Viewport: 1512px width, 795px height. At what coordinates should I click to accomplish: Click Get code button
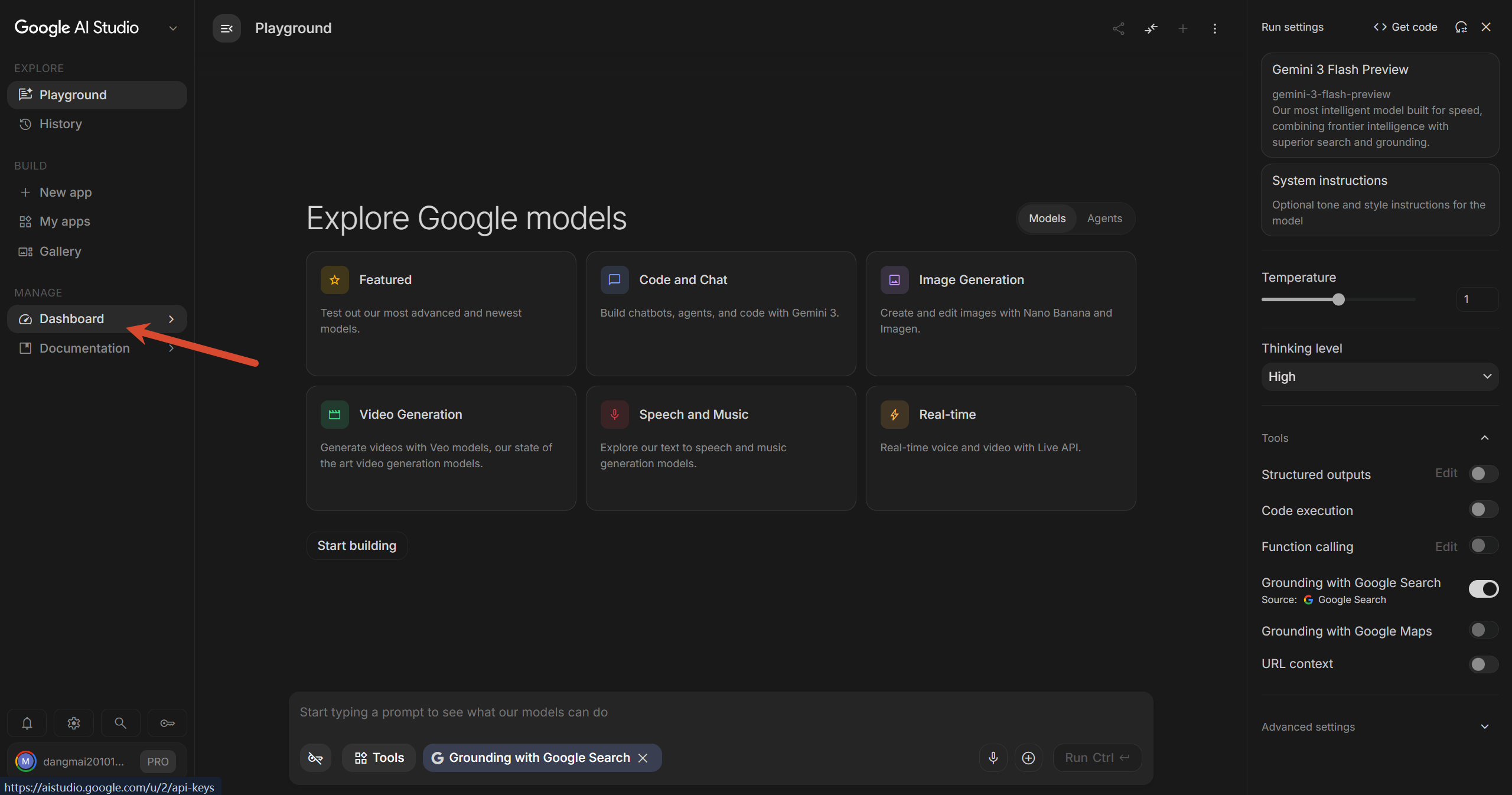coord(1405,27)
